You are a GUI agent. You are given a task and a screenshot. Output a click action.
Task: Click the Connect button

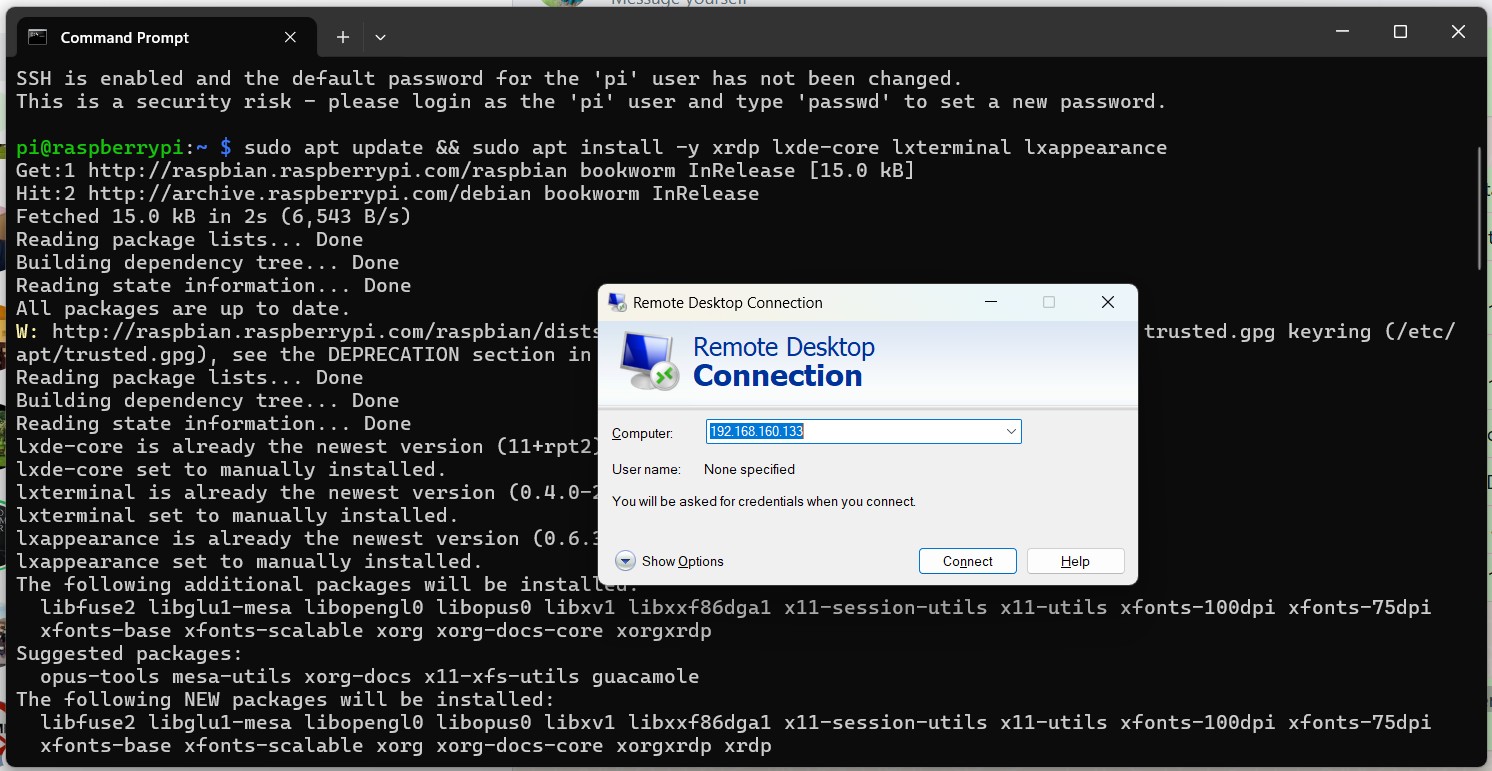tap(967, 561)
